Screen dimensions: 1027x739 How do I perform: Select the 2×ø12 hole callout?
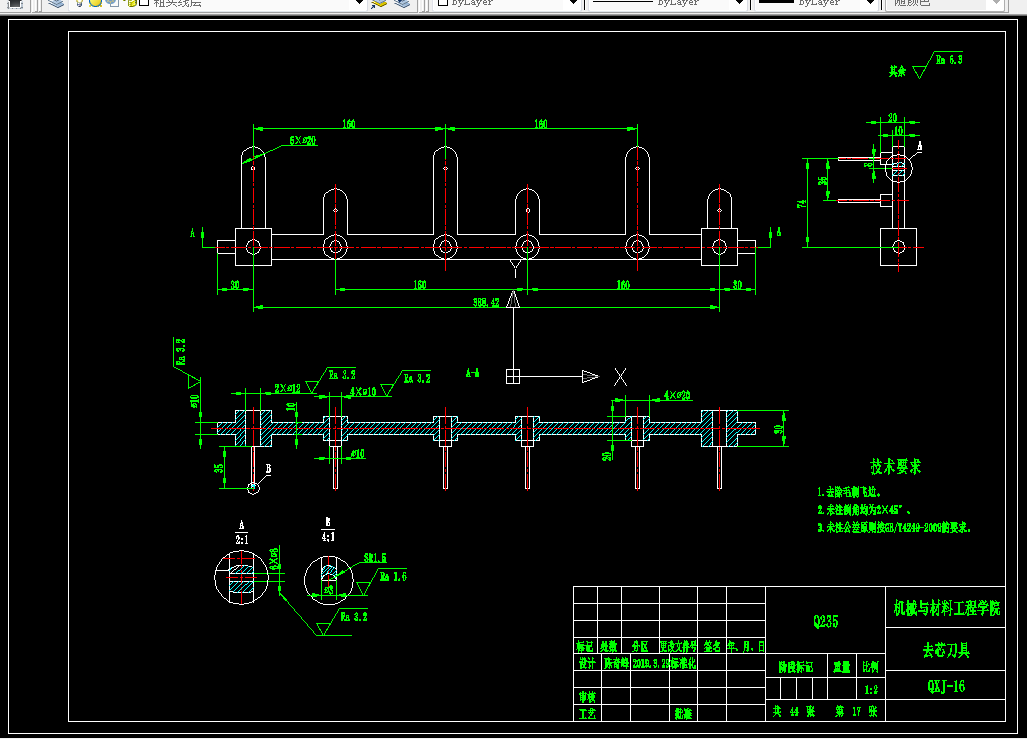[x=288, y=388]
